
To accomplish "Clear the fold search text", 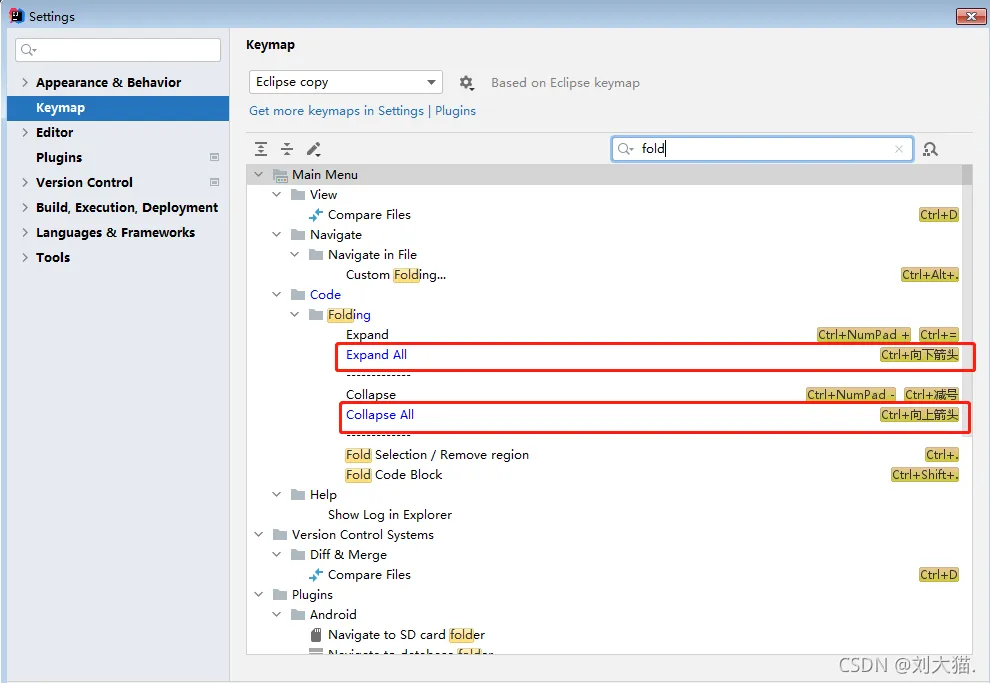I will tap(898, 149).
